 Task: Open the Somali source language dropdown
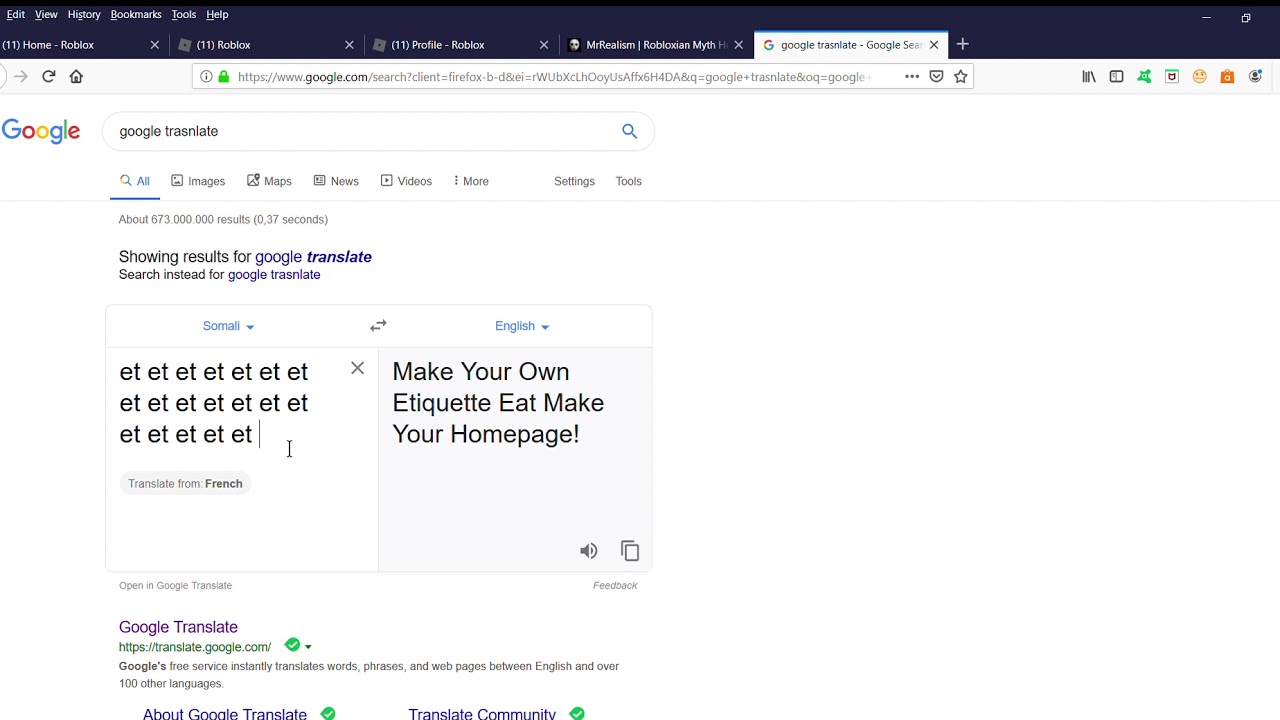[x=228, y=326]
